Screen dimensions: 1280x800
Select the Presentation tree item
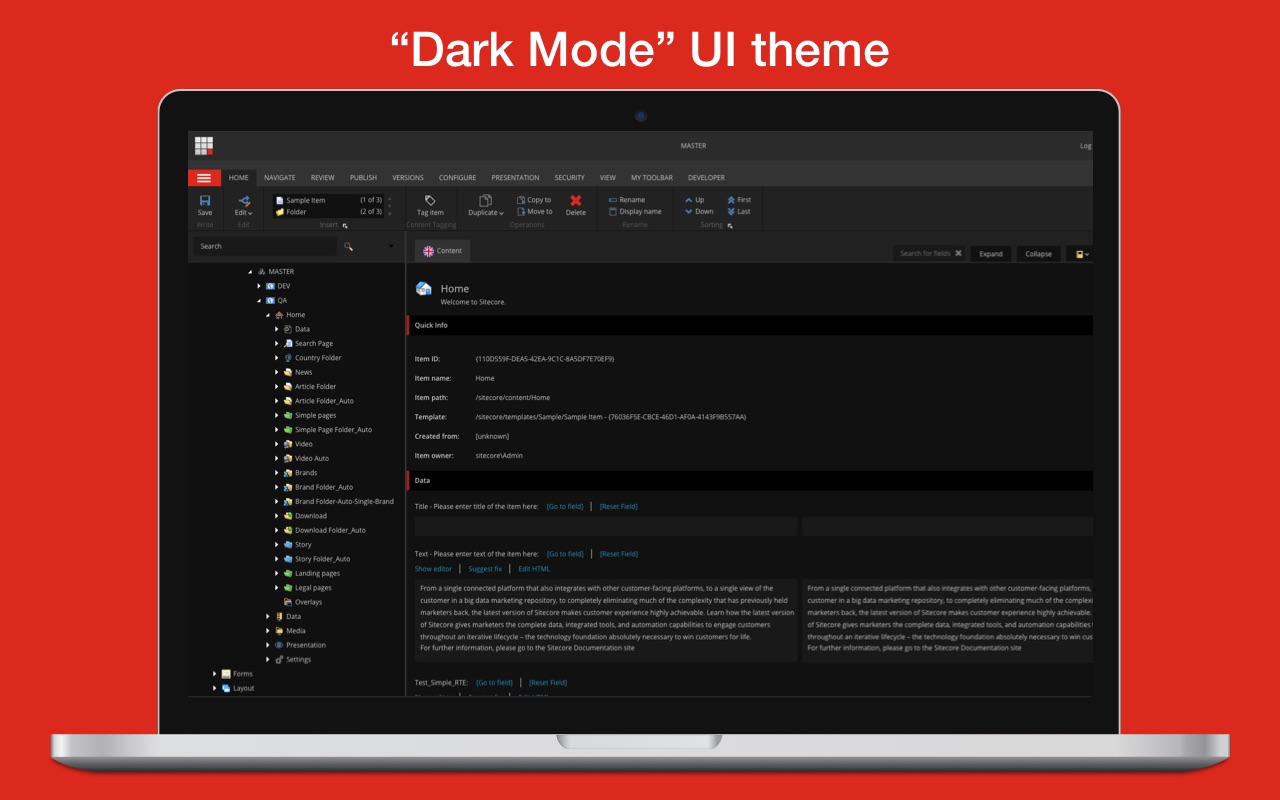coord(300,645)
